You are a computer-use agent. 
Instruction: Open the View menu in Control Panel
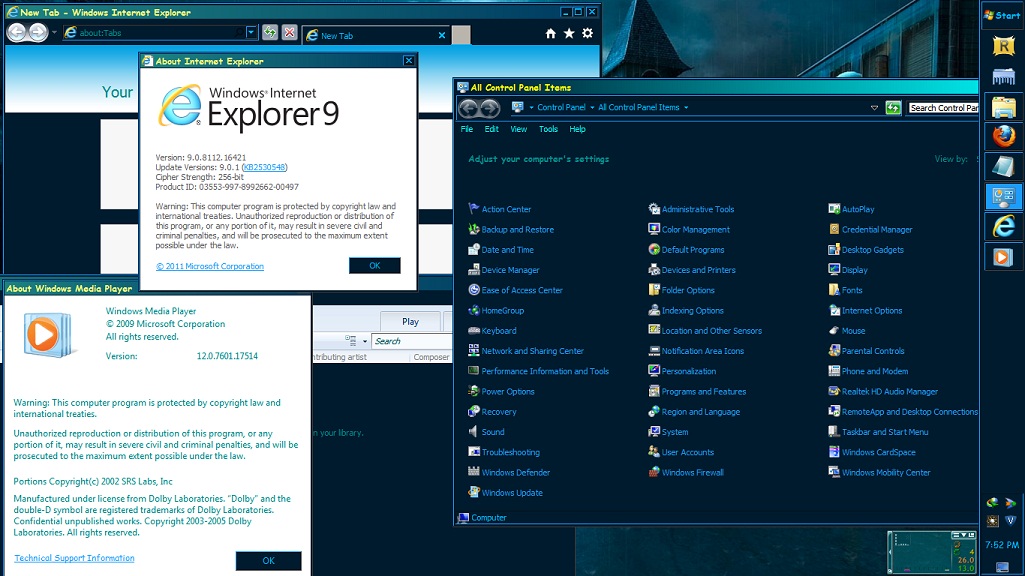(x=518, y=129)
